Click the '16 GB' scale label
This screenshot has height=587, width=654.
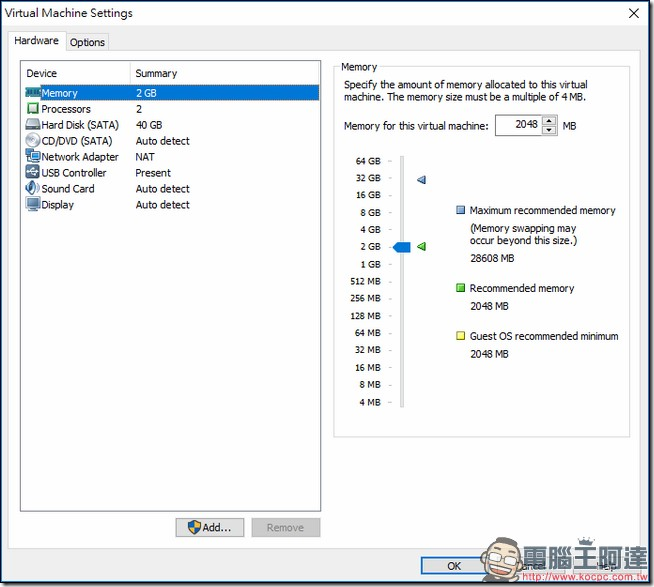point(368,195)
